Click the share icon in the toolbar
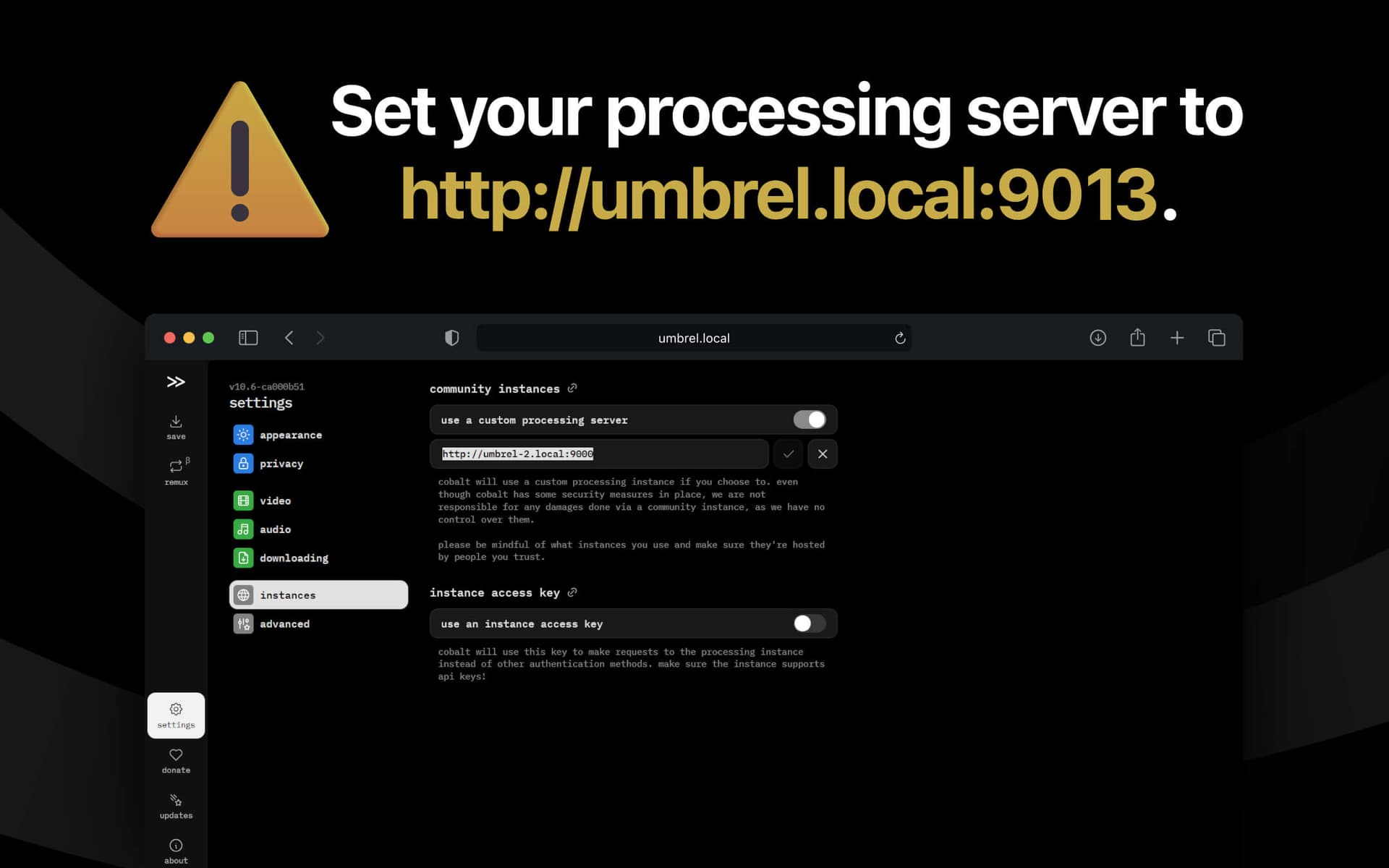Viewport: 1389px width, 868px height. pyautogui.click(x=1138, y=338)
